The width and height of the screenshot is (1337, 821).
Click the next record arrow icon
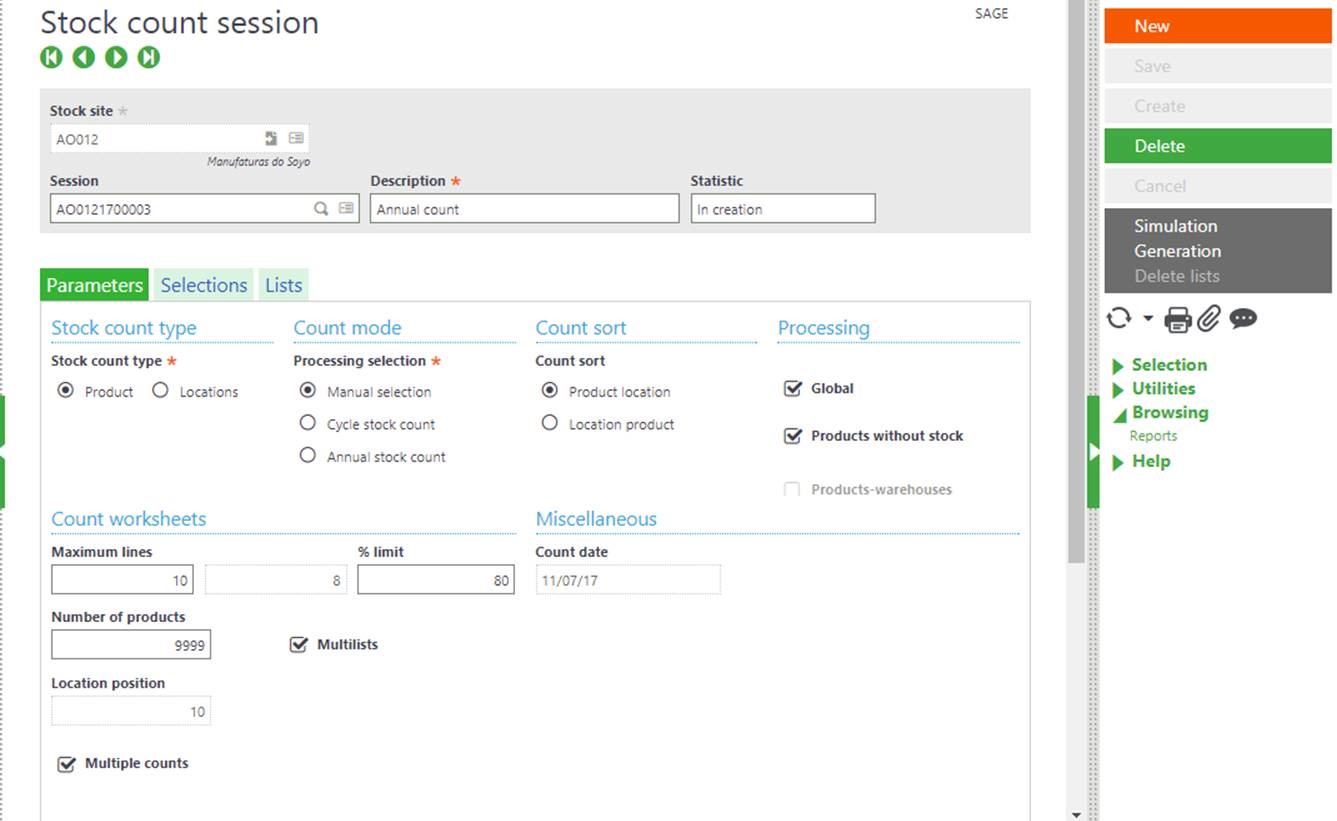pyautogui.click(x=116, y=57)
